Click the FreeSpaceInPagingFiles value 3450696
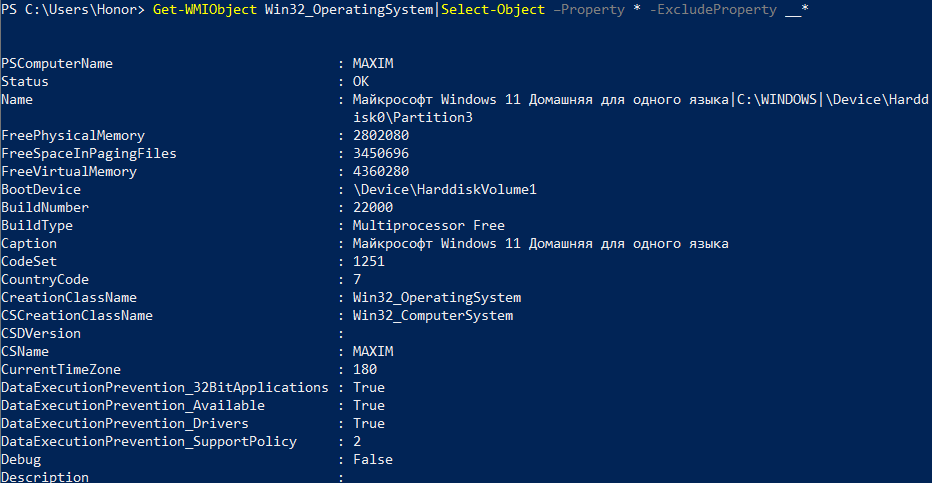This screenshot has width=932, height=483. click(x=381, y=153)
